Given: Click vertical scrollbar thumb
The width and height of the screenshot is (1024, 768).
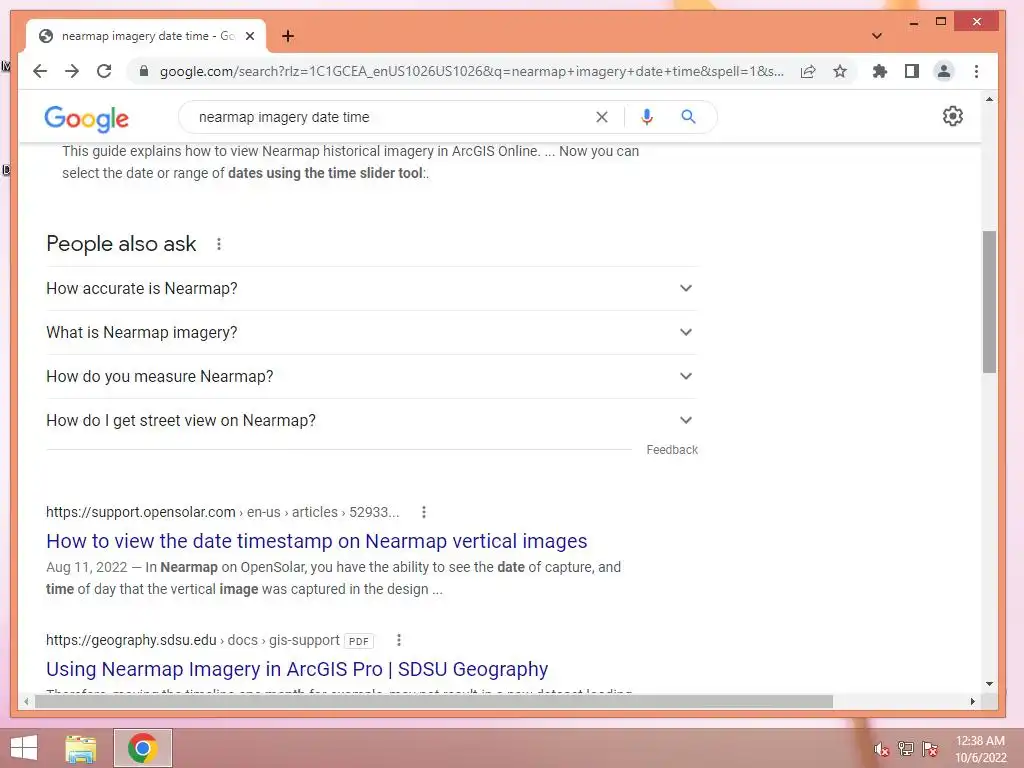Looking at the screenshot, I should pyautogui.click(x=989, y=302).
